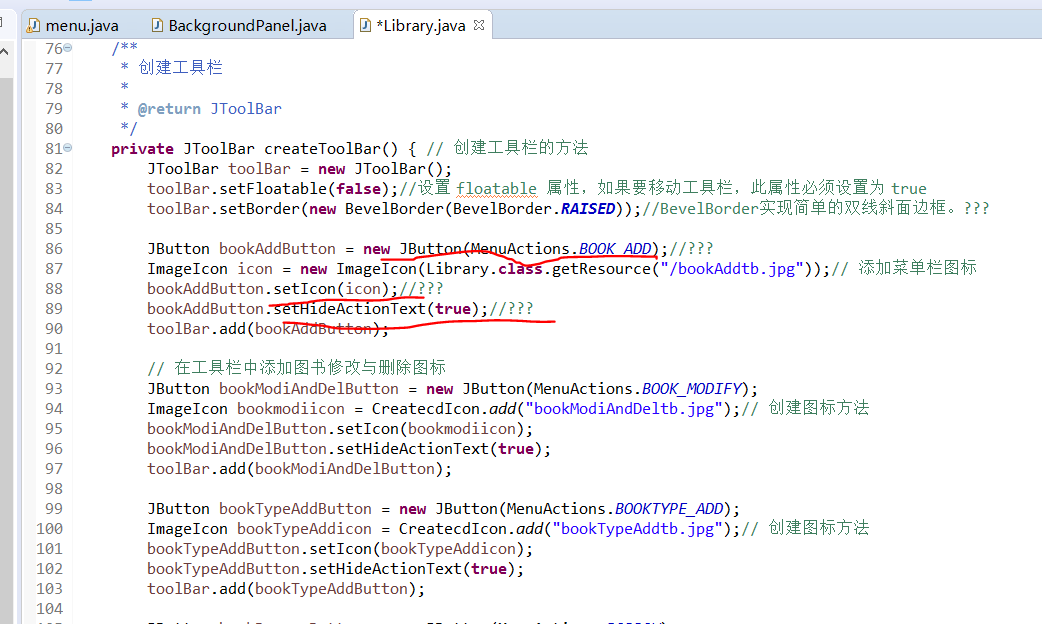The width and height of the screenshot is (1042, 624).
Task: Place cursor on the comment 创建工具栏 on line 77
Action: coord(180,68)
